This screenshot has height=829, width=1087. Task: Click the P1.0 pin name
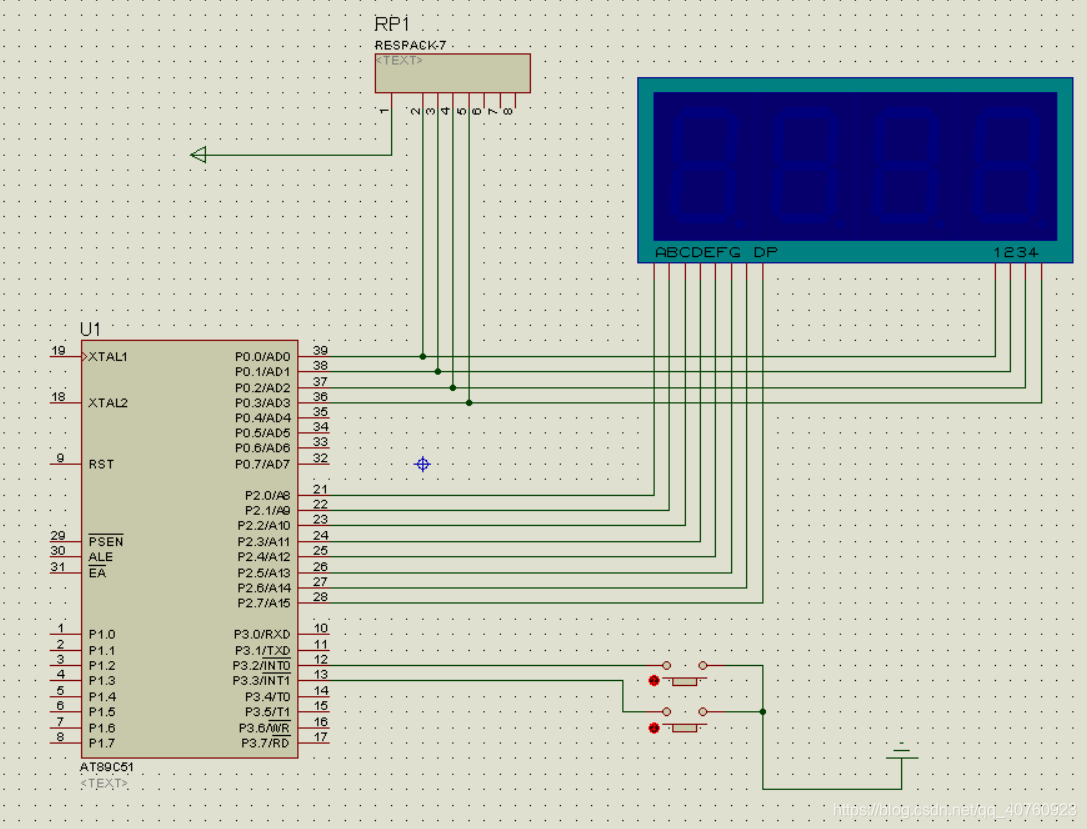click(102, 634)
